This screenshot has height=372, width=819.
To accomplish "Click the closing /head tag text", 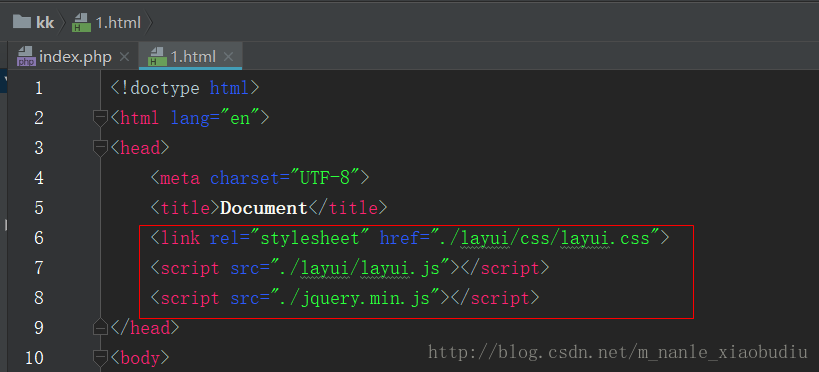I will pyautogui.click(x=145, y=328).
